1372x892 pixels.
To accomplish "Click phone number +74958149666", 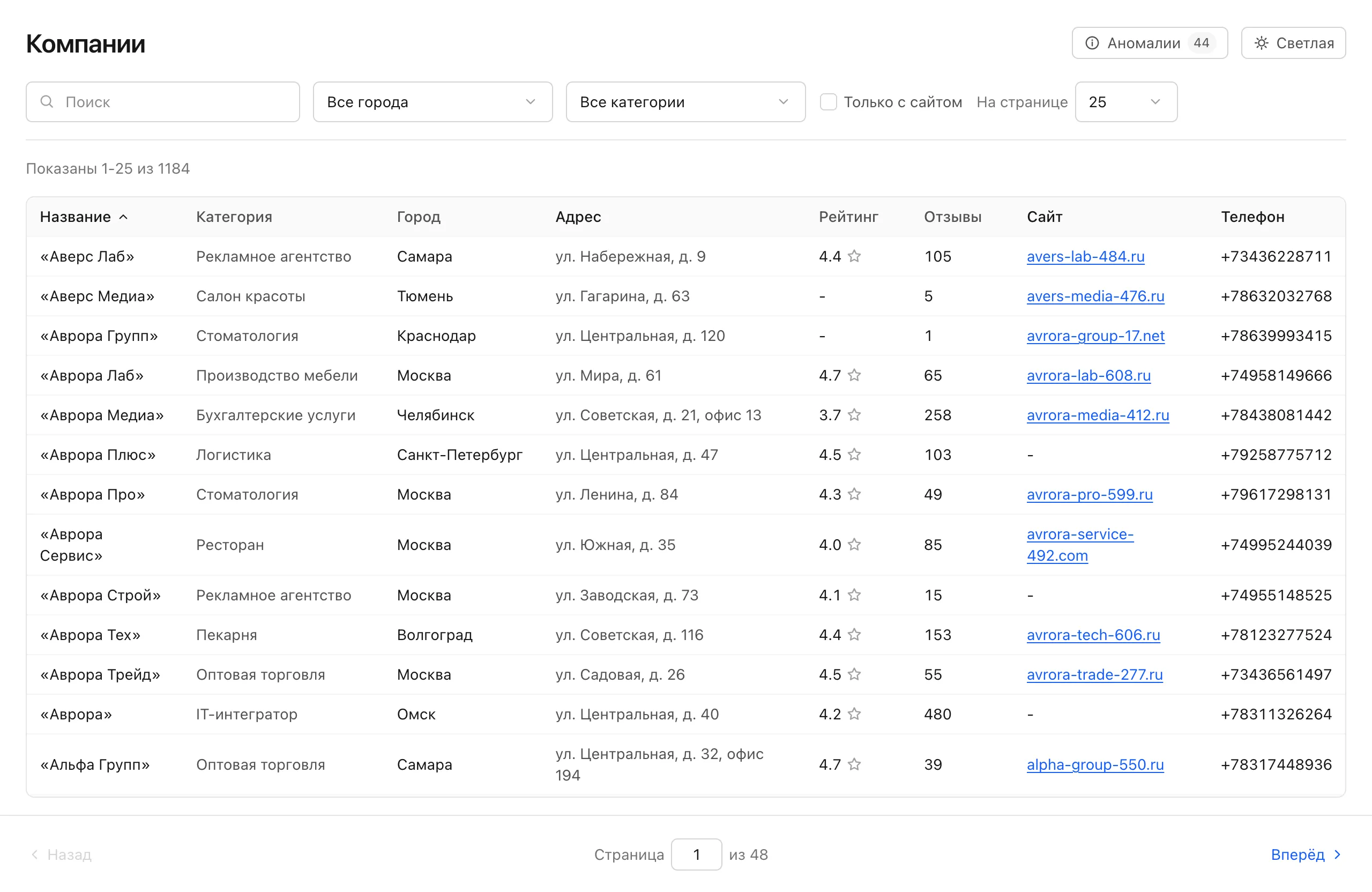I will [x=1276, y=375].
